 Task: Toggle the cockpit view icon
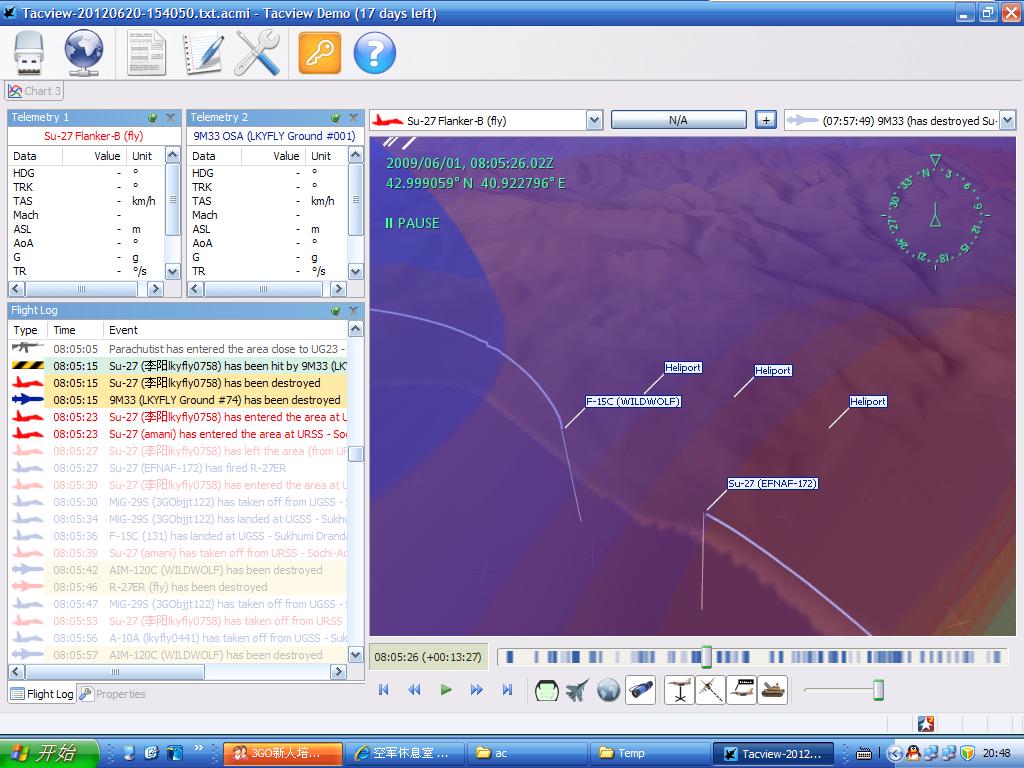547,690
